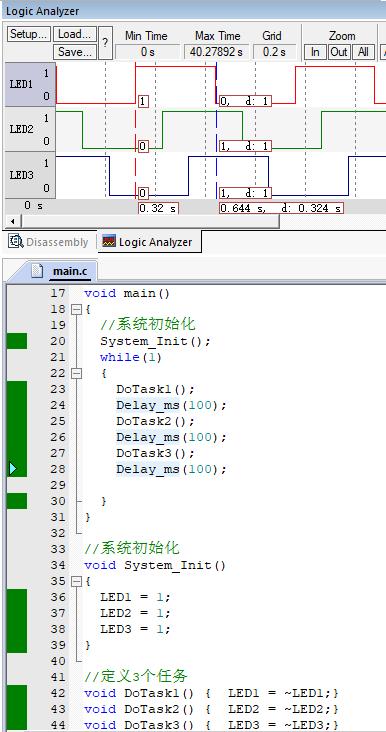Click Delay_ms(100); on line 28
The image size is (386, 732).
click(x=171, y=469)
